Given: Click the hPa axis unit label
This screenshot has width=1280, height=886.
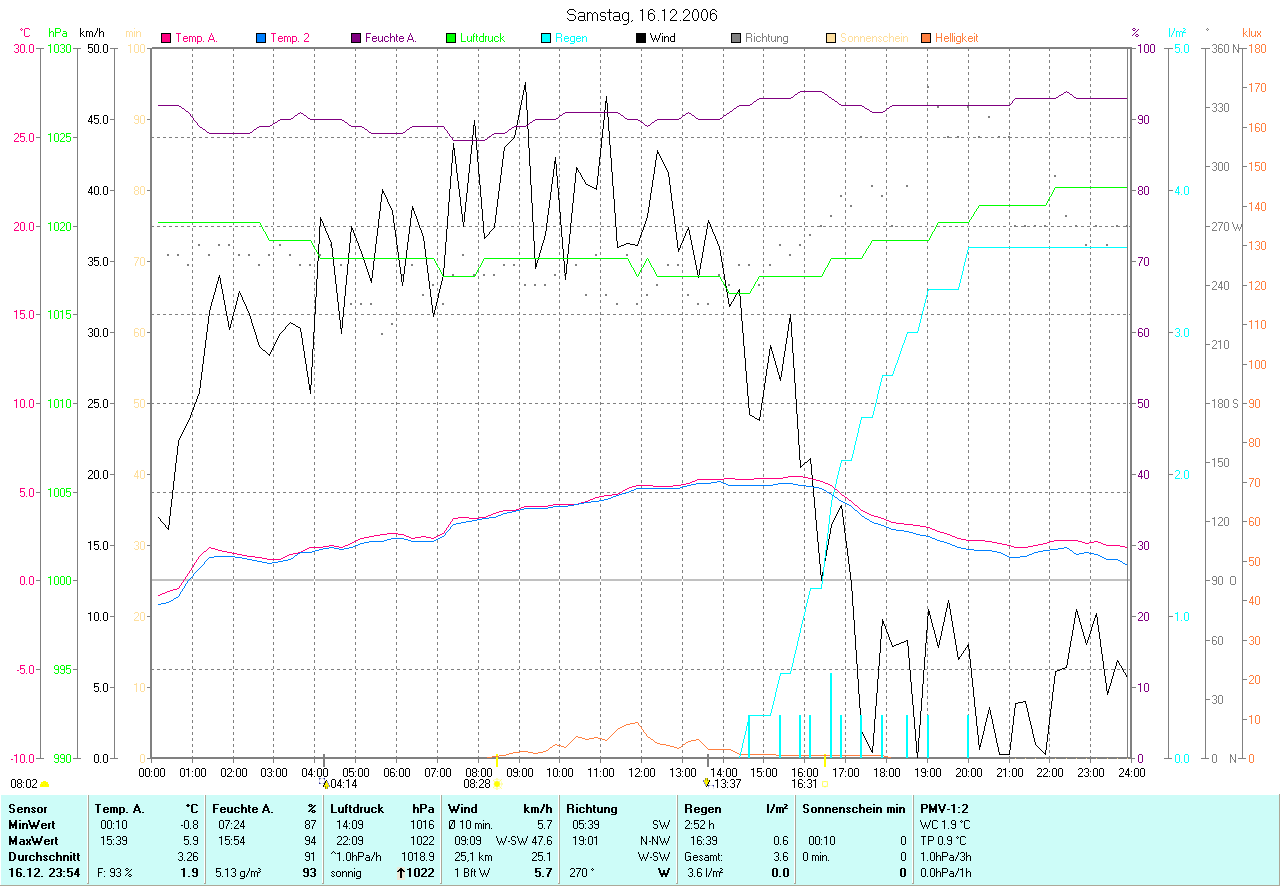Looking at the screenshot, I should [x=58, y=33].
